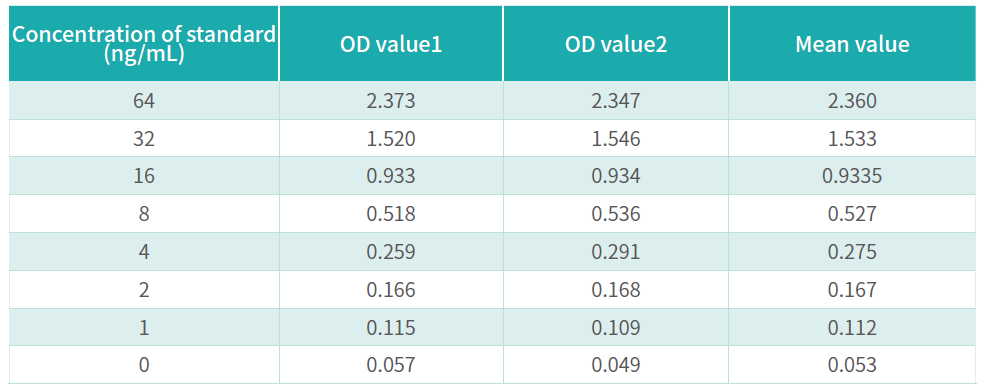
Task: Select the concentration cell showing 0
Action: tap(144, 365)
